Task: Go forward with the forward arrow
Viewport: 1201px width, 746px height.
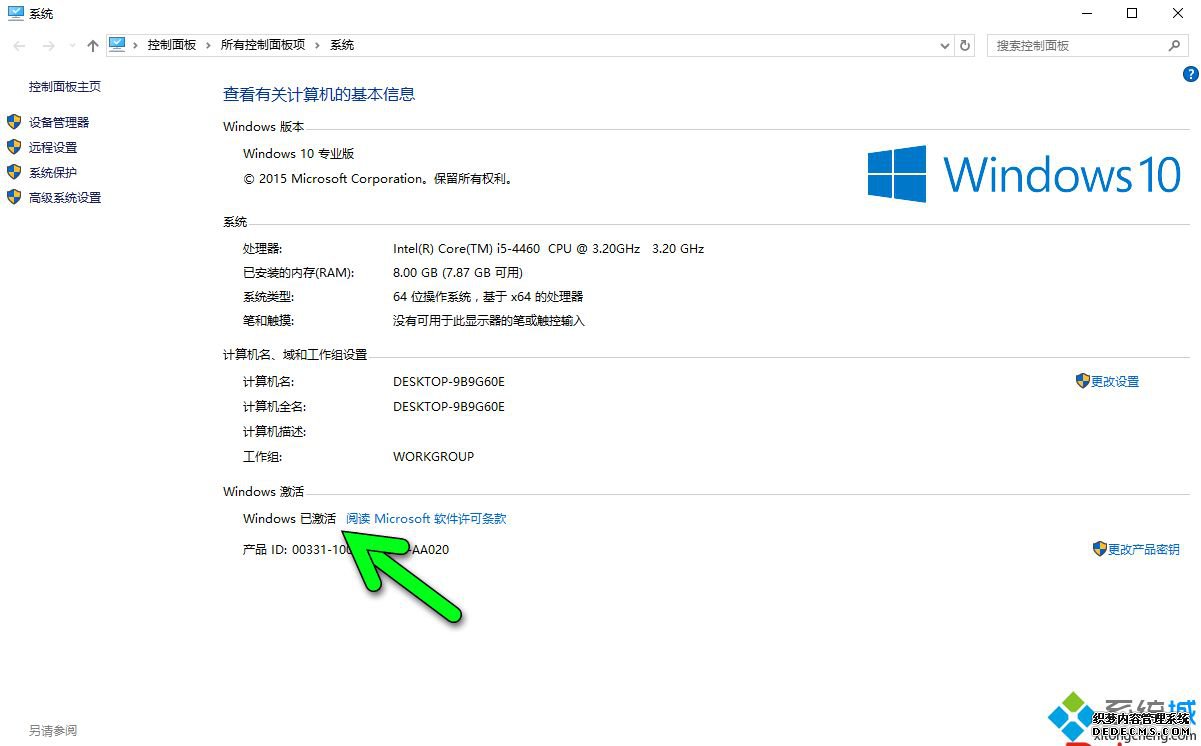Action: (47, 46)
